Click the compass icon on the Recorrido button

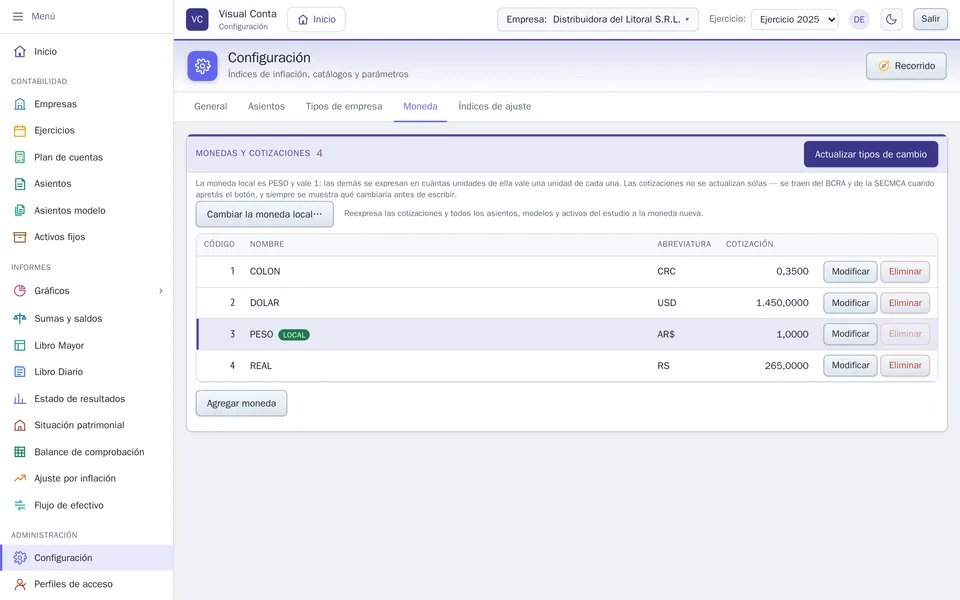(883, 66)
